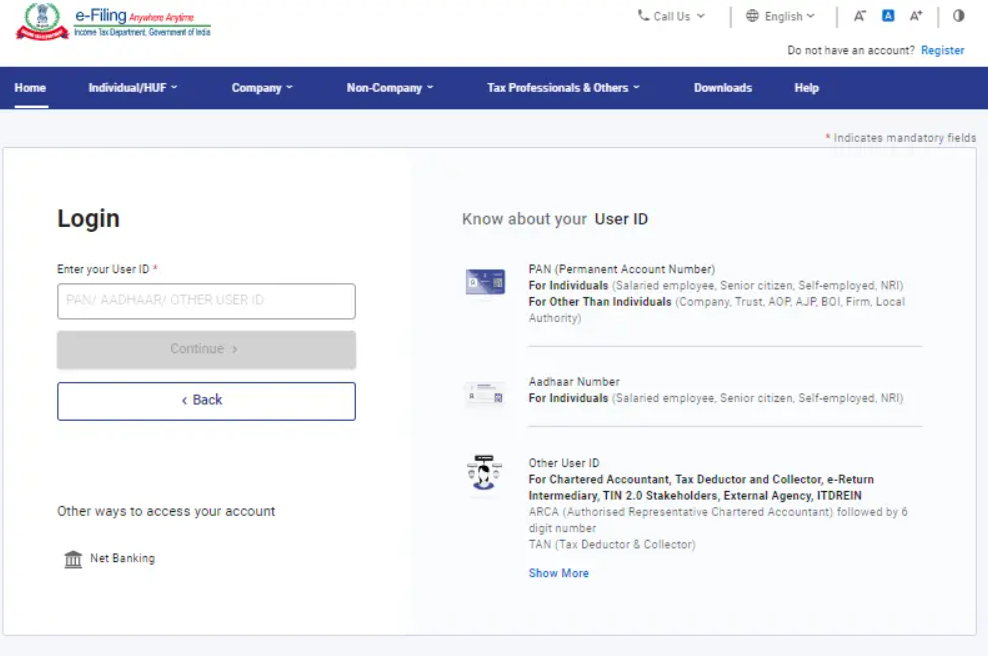Screen dimensions: 988x656
Task: Open the Downloads menu item
Action: click(722, 88)
